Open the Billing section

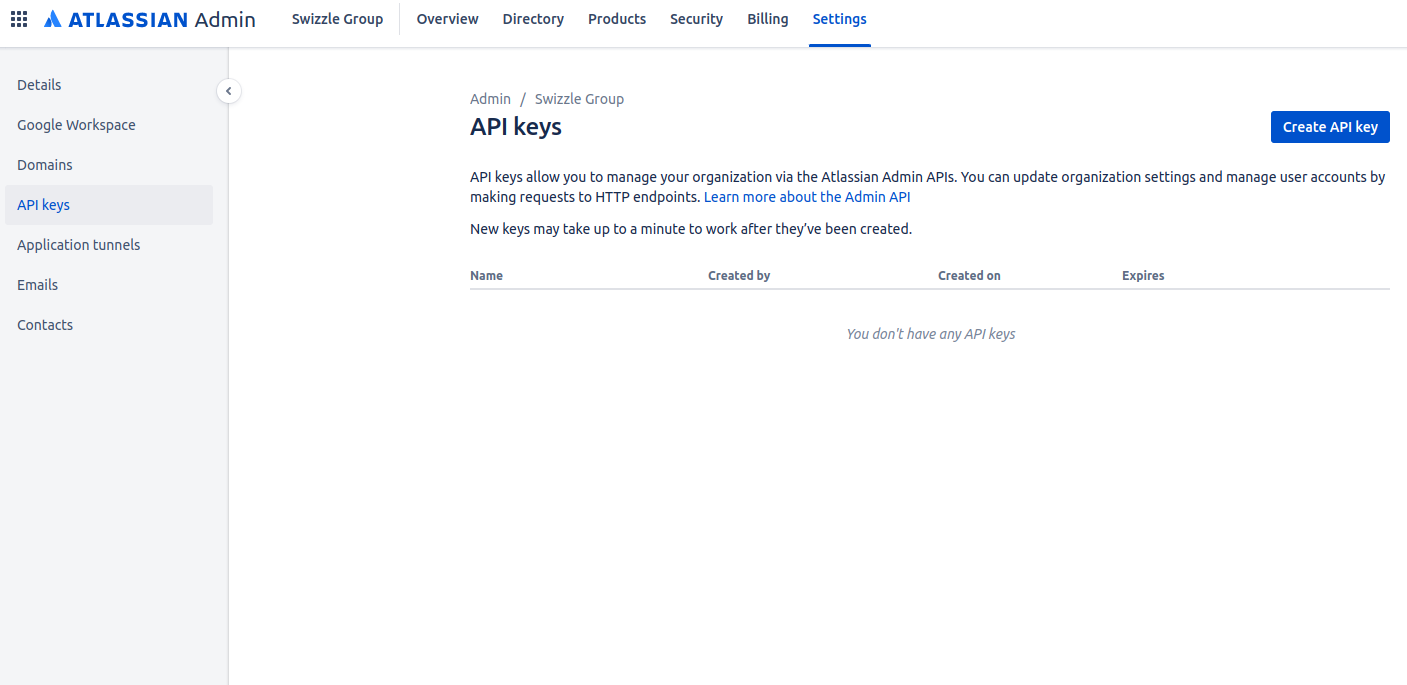pyautogui.click(x=767, y=18)
